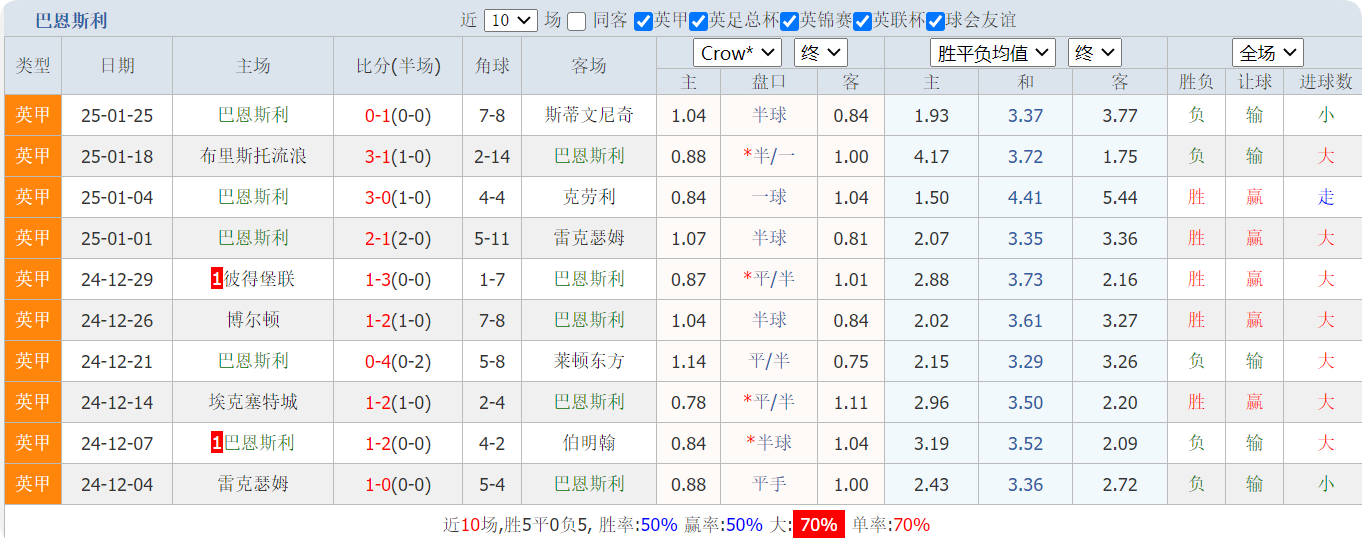Click the 比分(半场) column header
Screen dimensions: 1362x543
398,66
